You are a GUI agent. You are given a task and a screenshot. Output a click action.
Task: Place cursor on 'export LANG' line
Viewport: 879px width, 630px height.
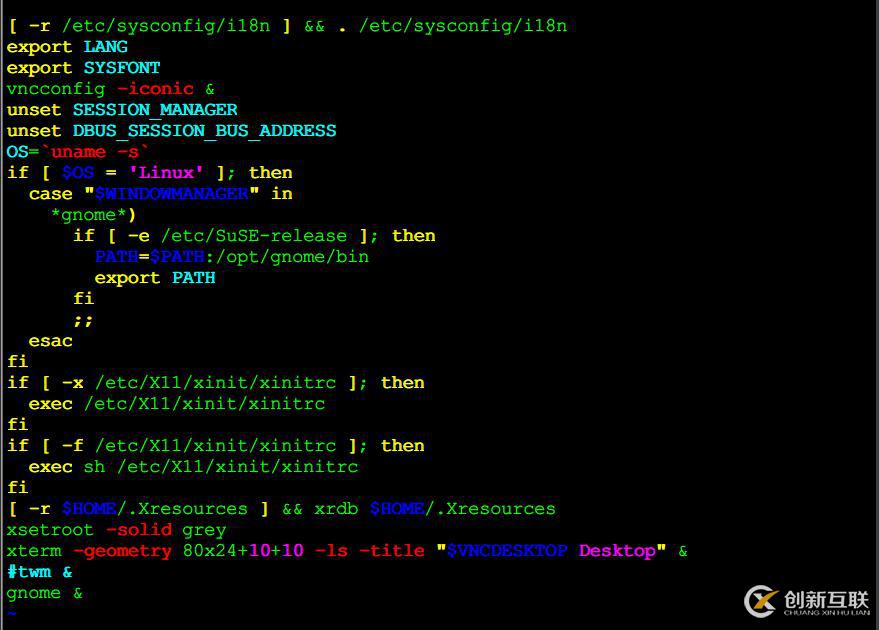click(x=67, y=47)
